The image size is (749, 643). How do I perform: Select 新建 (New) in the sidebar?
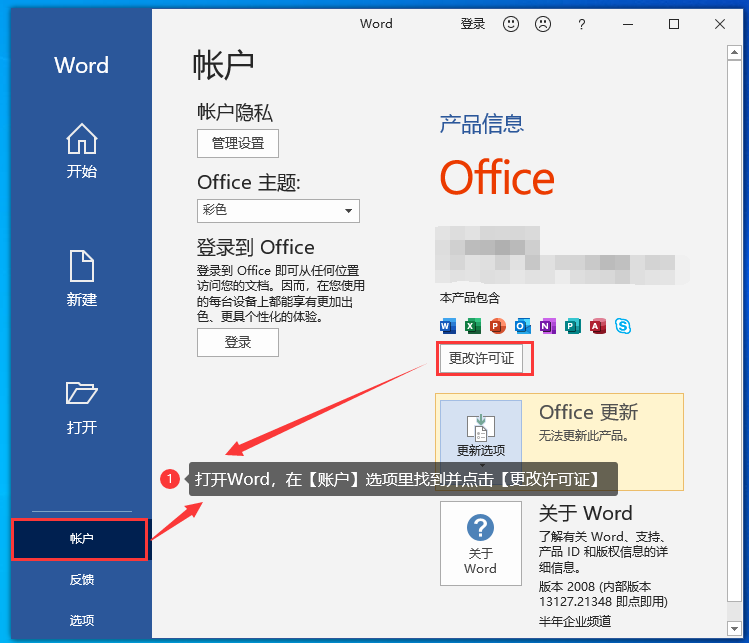click(x=81, y=278)
